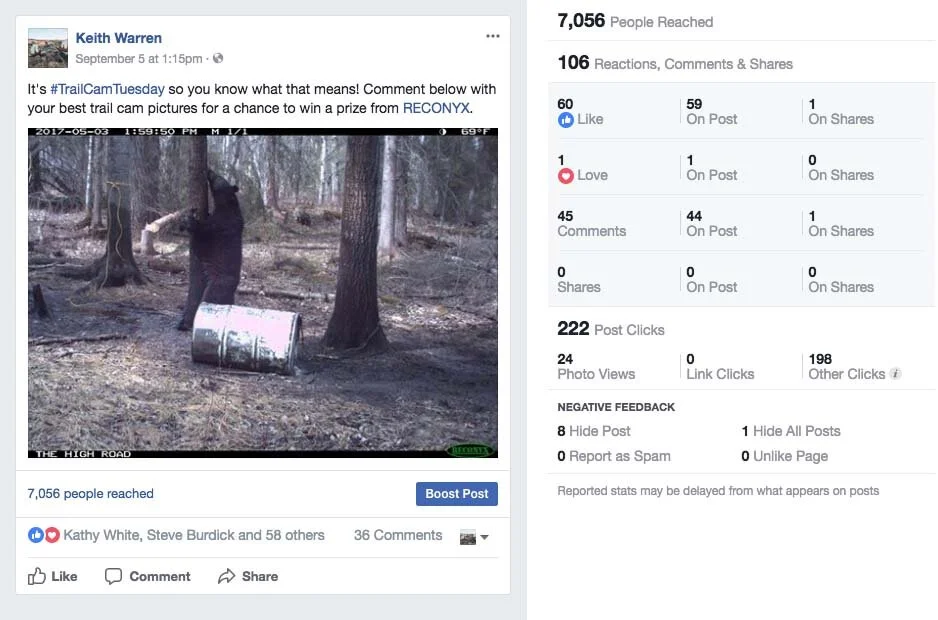Open the post options three-dot menu

492,37
